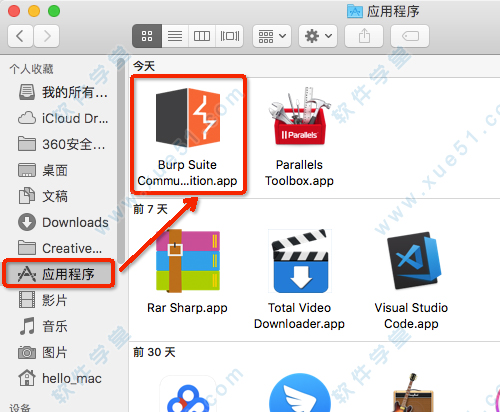Open 影片 in the sidebar
This screenshot has height=412, width=500.
click(43, 300)
